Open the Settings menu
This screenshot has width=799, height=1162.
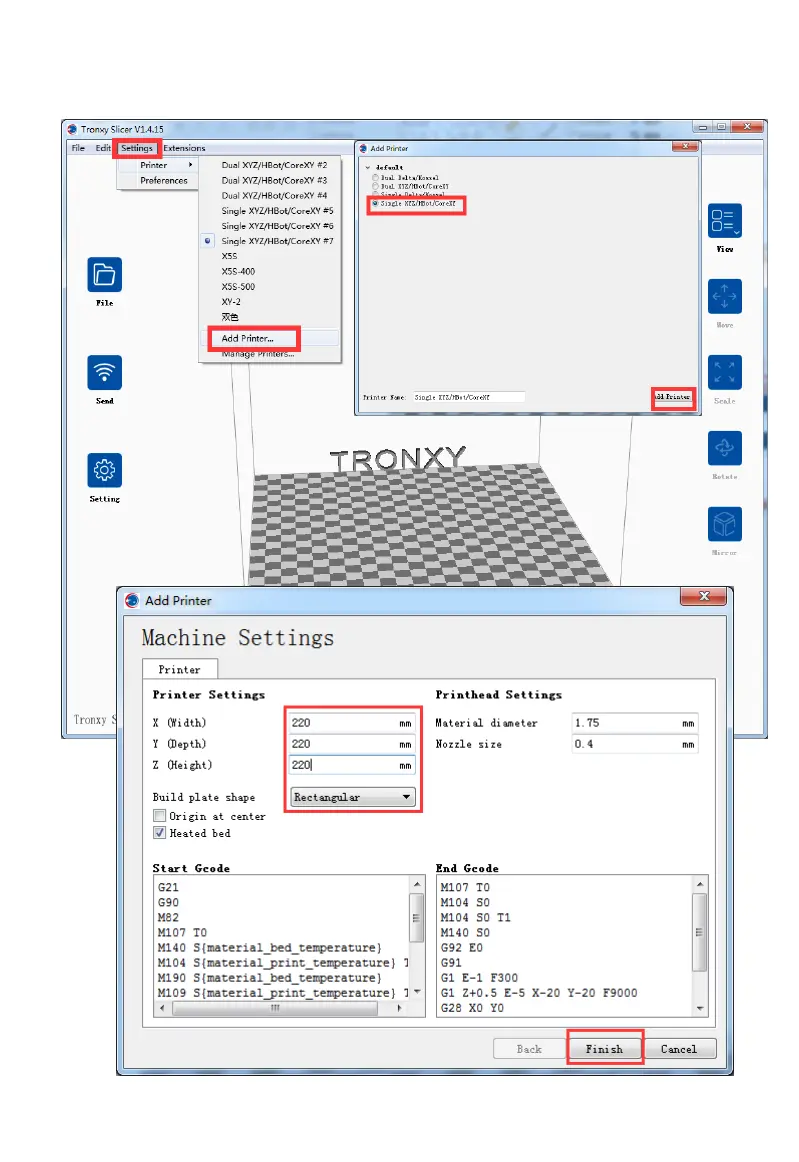pyautogui.click(x=136, y=148)
